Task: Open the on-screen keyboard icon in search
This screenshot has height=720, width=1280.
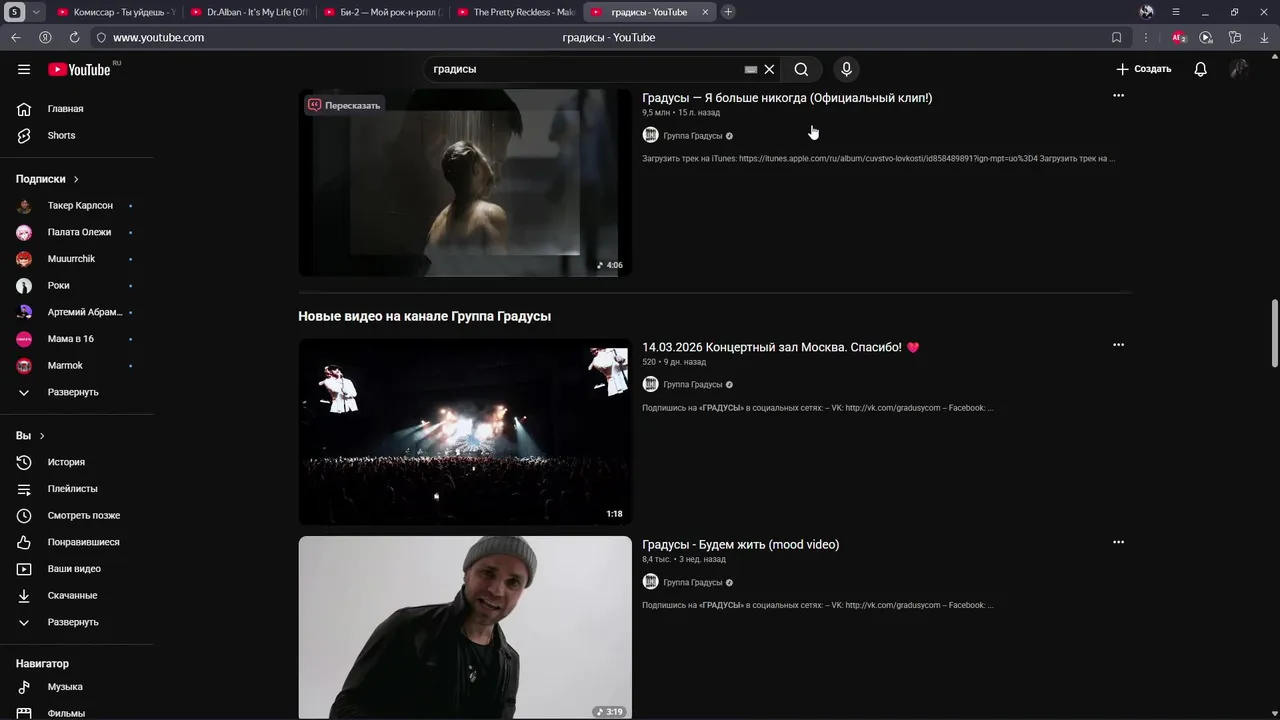Action: [x=751, y=69]
